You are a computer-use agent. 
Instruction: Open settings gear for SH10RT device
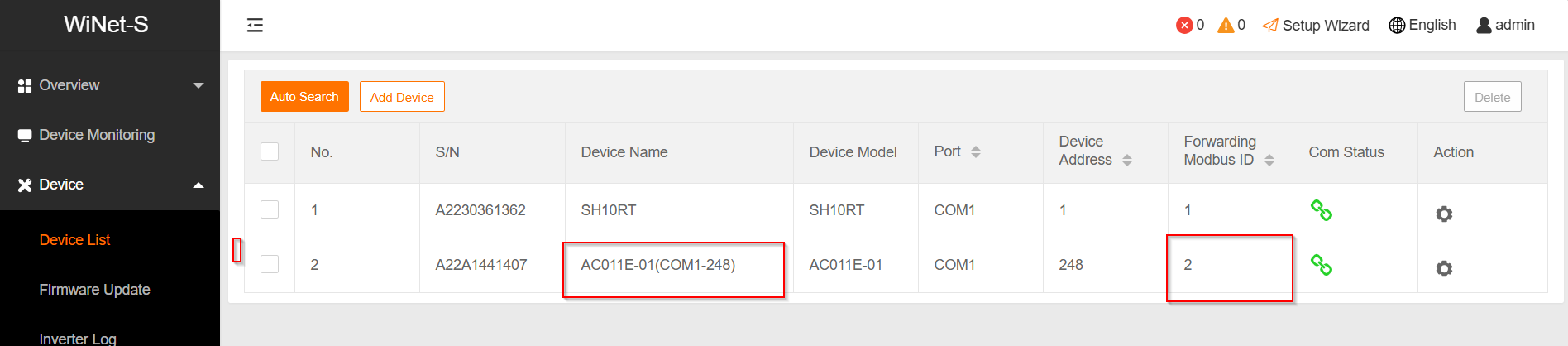1444,214
